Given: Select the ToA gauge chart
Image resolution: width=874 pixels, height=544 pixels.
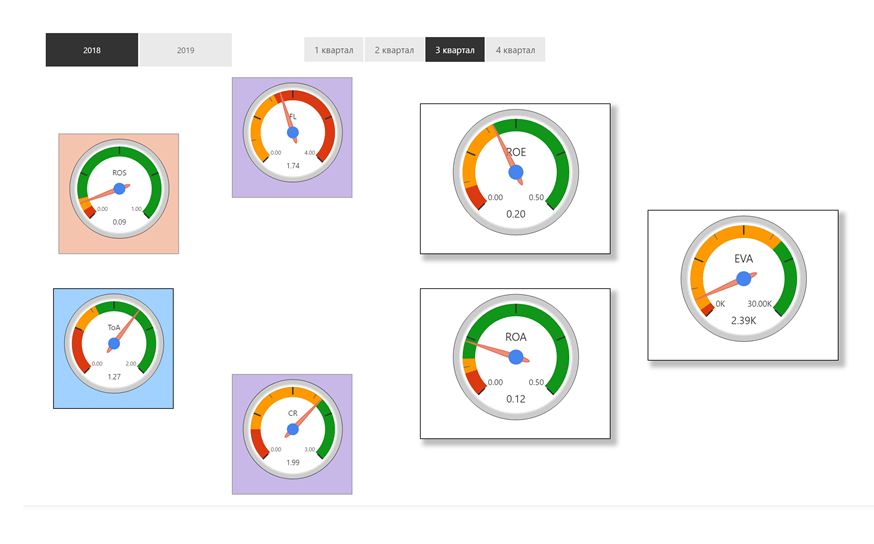Looking at the screenshot, I should point(113,343).
